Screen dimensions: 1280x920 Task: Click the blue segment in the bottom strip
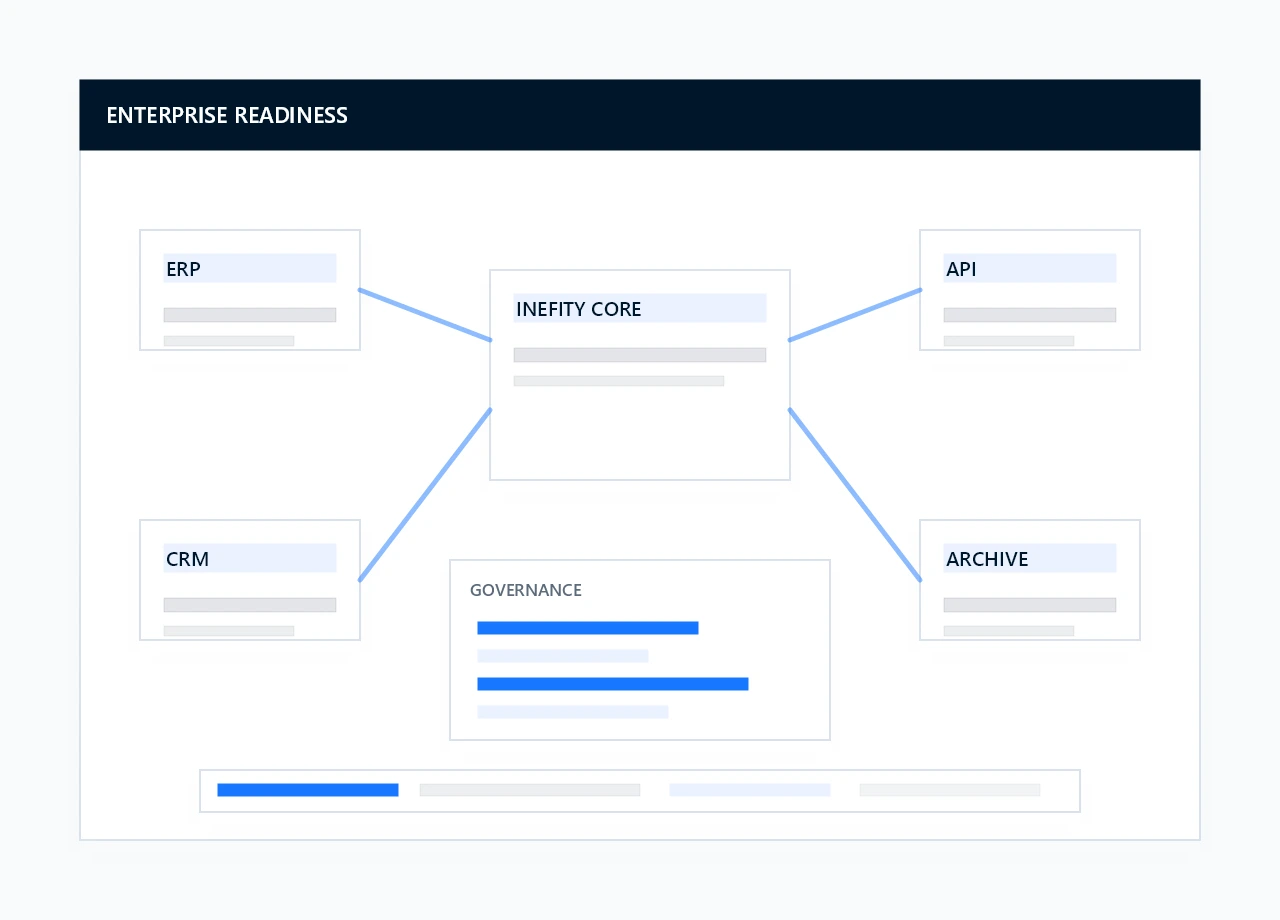pos(307,790)
